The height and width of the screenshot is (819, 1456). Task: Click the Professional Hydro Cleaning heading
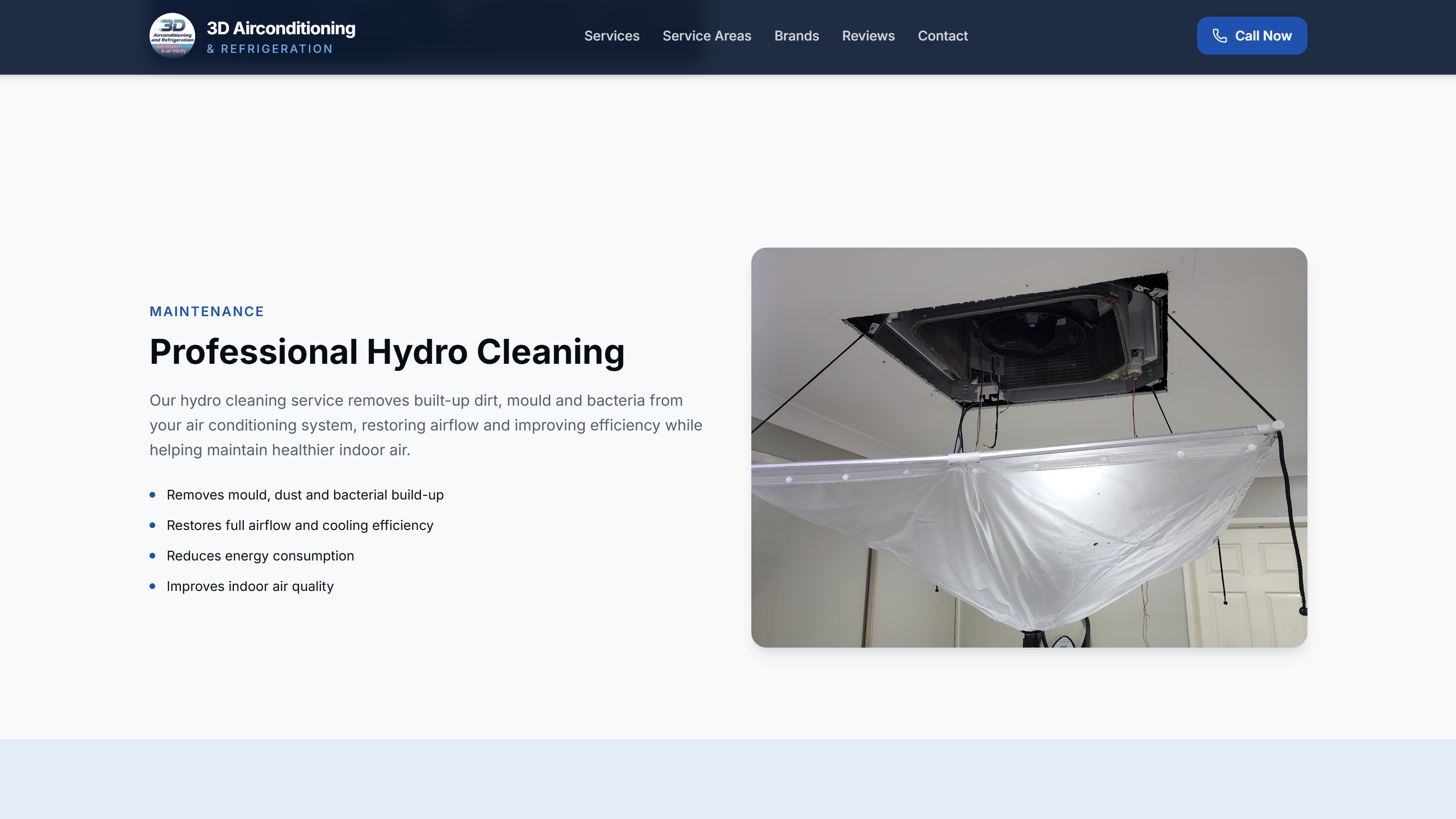[x=387, y=351]
